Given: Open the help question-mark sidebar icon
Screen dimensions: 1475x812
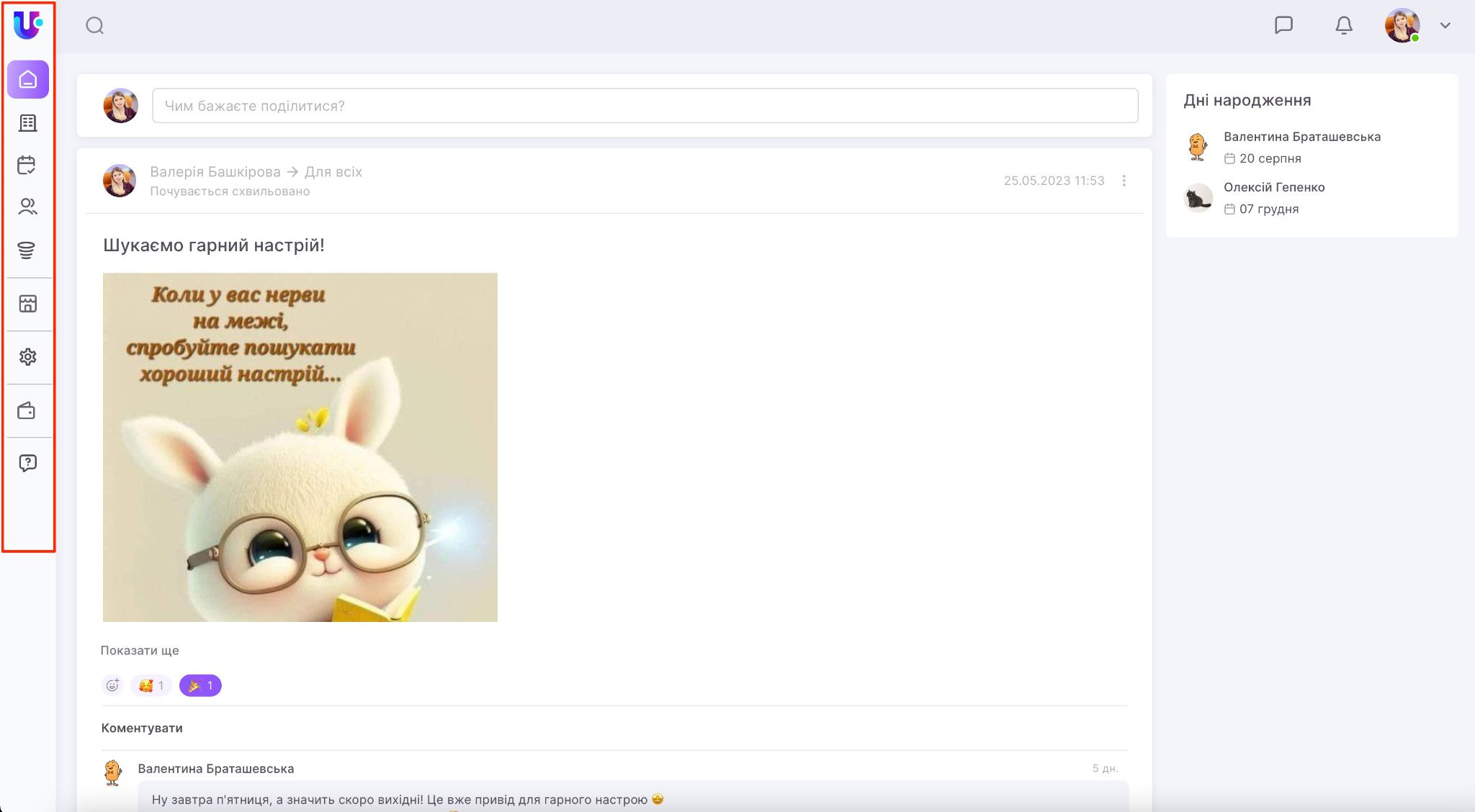Looking at the screenshot, I should (27, 463).
